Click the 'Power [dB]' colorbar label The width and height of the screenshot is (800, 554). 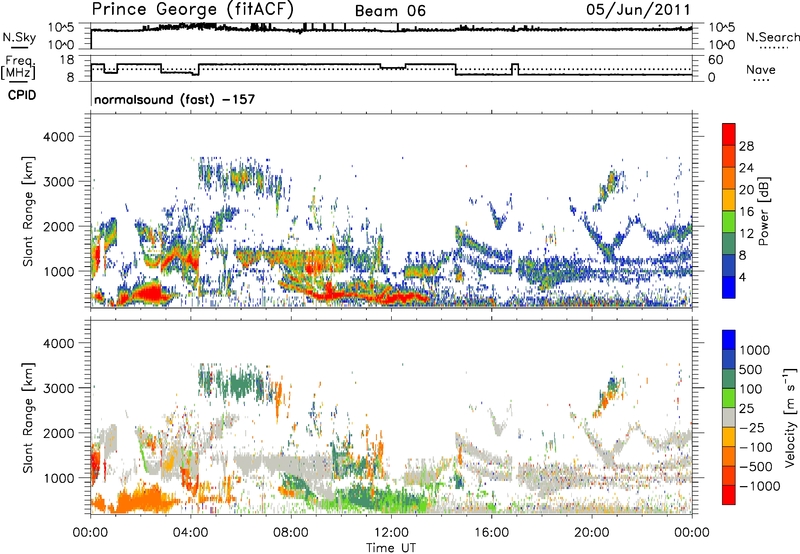[763, 211]
